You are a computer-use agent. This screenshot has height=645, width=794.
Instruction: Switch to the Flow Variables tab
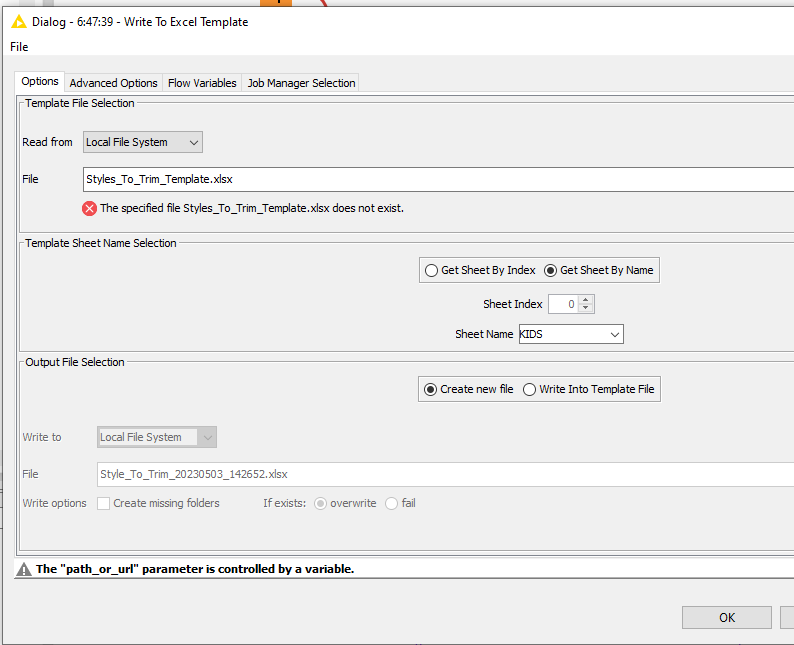tap(202, 83)
